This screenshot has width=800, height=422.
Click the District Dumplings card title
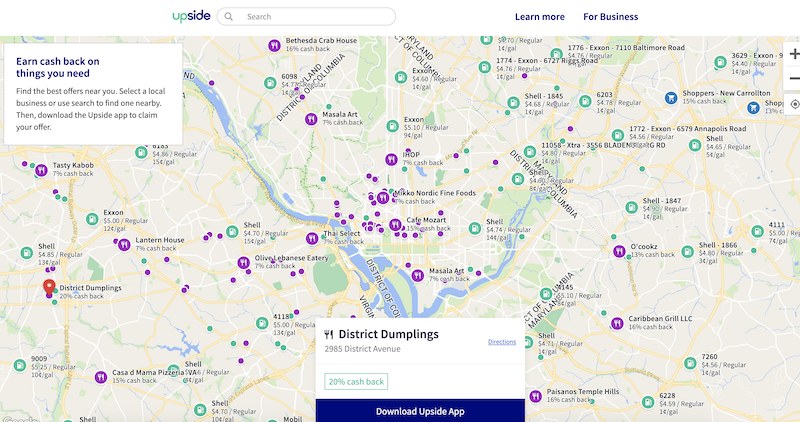pos(388,334)
